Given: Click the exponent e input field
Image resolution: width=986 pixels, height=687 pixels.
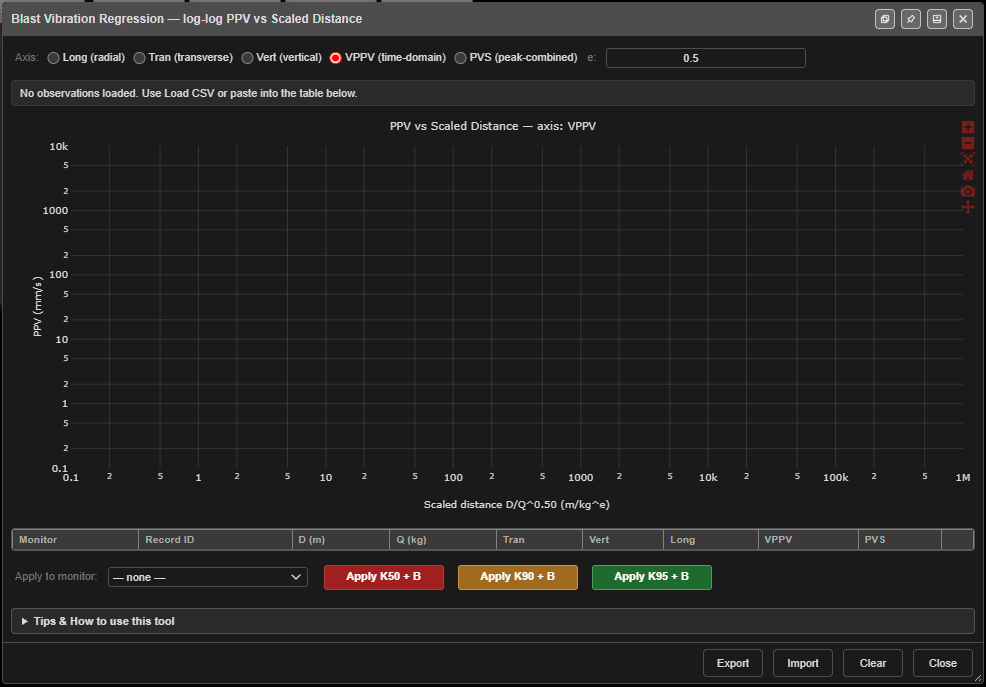Looking at the screenshot, I should pyautogui.click(x=706, y=58).
